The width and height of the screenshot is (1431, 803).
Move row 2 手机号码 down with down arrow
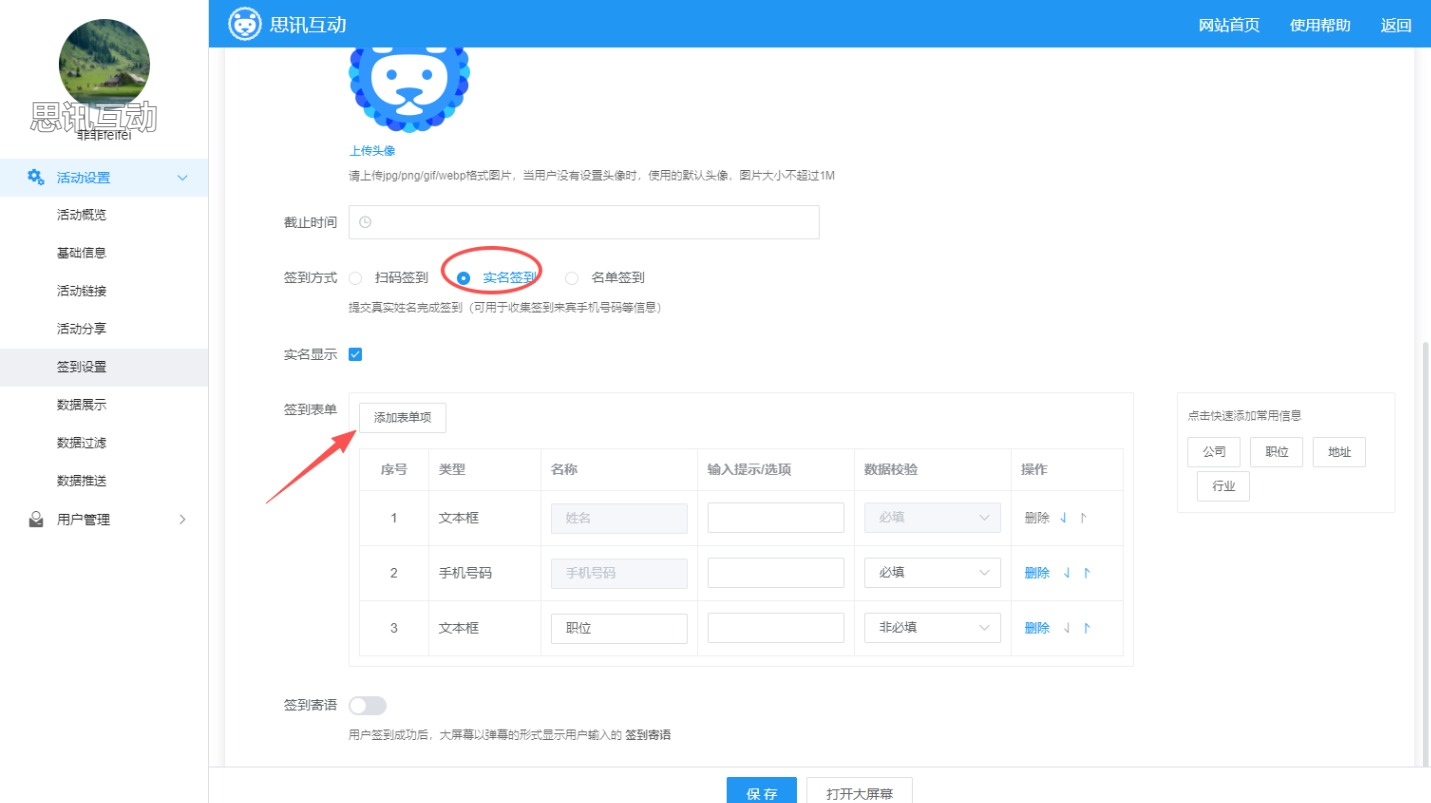click(x=1067, y=573)
